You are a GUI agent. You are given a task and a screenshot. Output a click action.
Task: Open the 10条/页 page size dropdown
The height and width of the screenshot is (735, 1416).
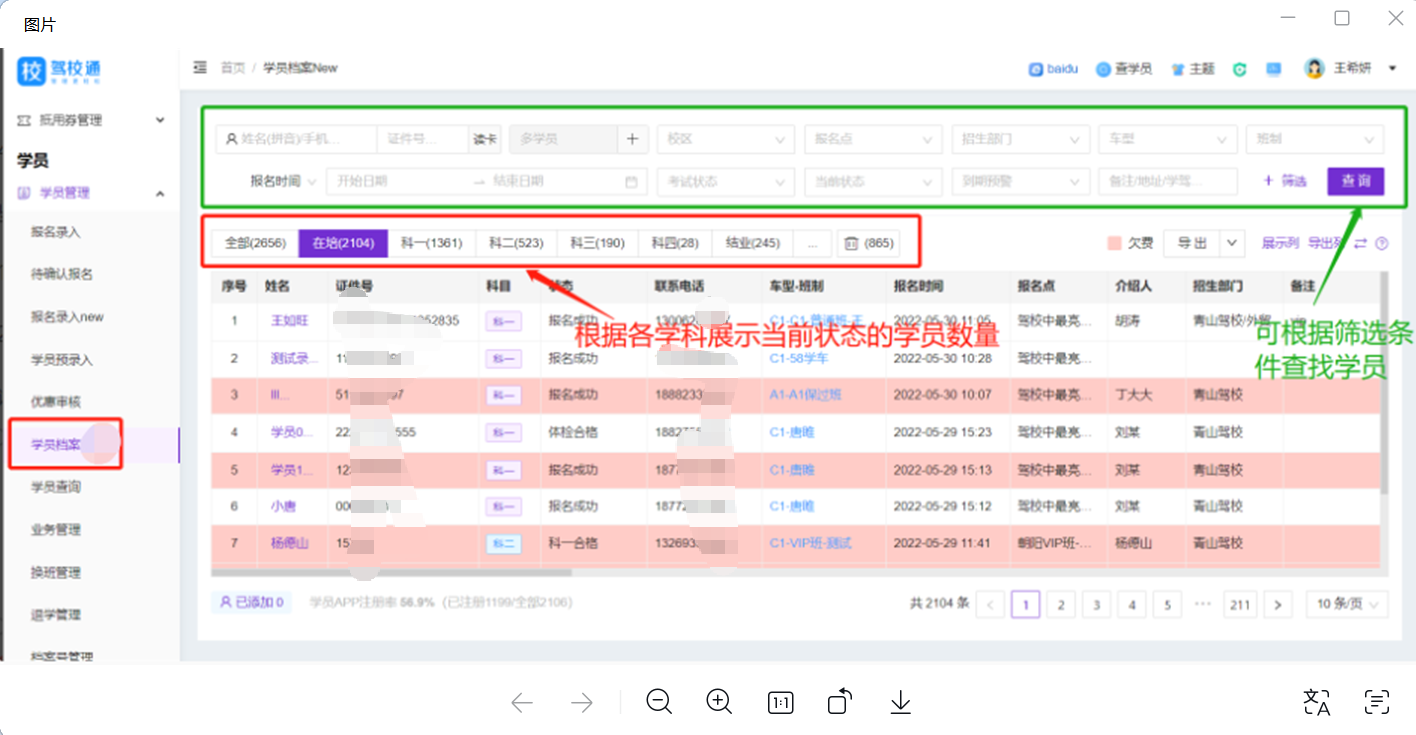[x=1347, y=604]
